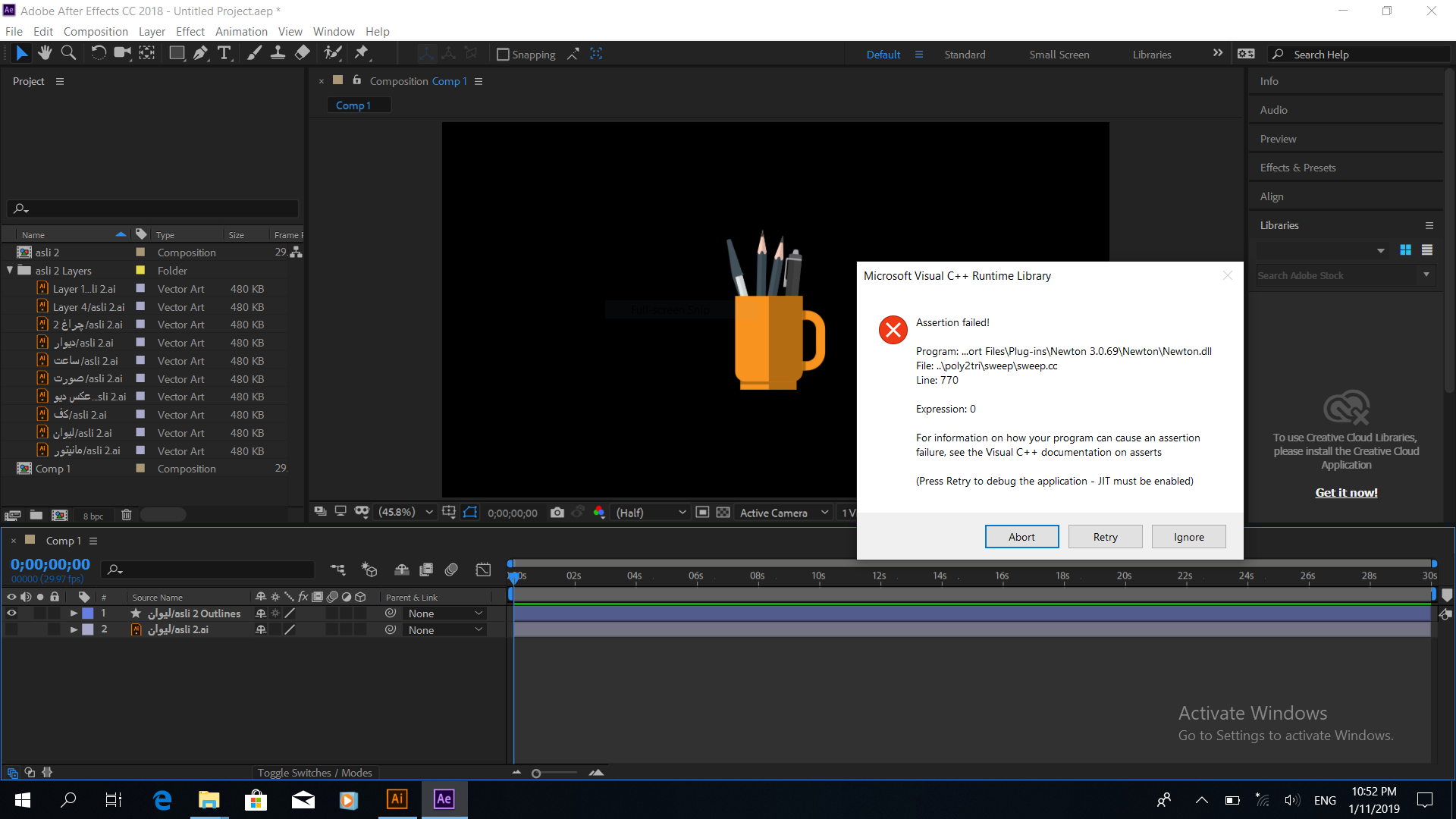The height and width of the screenshot is (819, 1456).
Task: Open the Composition menu in menu bar
Action: (94, 31)
